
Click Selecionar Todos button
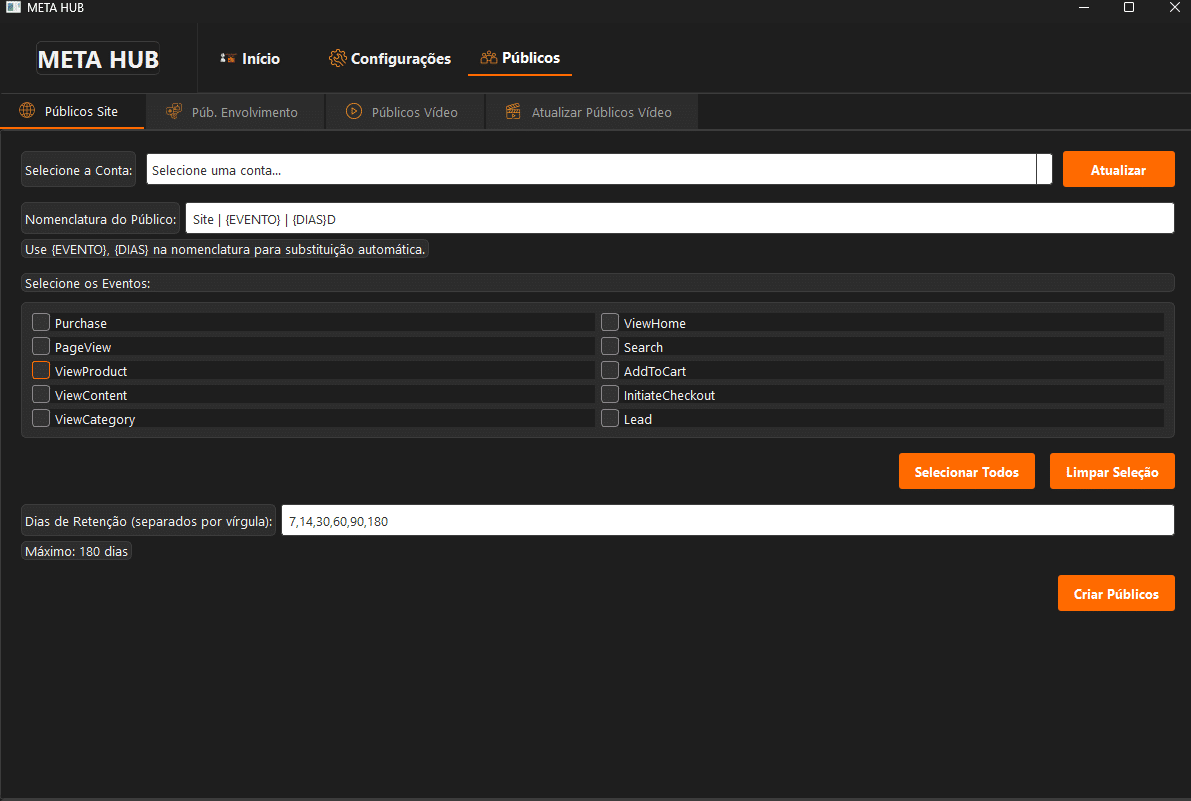(x=966, y=471)
